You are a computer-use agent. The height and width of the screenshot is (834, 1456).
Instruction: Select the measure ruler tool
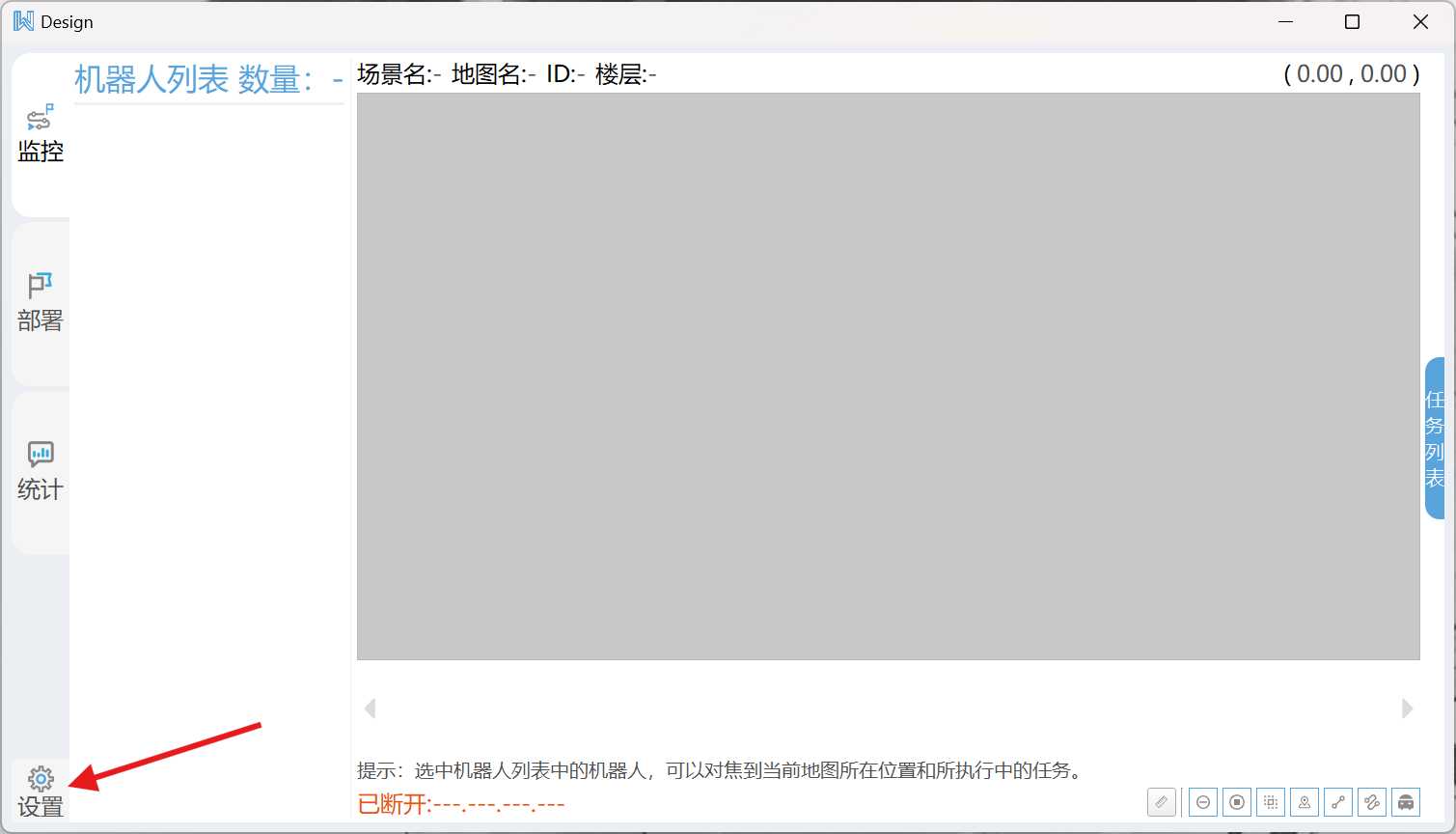click(x=1161, y=802)
